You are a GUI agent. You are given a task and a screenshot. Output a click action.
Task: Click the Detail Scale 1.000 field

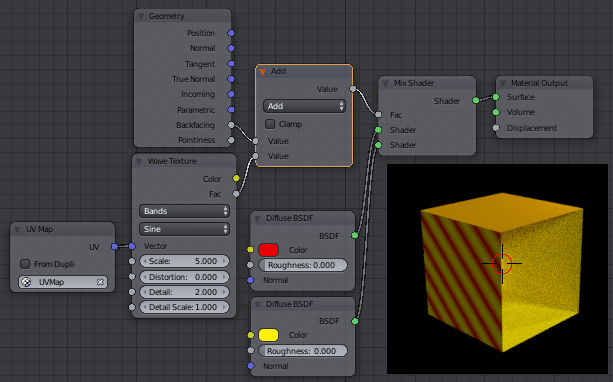pos(184,307)
